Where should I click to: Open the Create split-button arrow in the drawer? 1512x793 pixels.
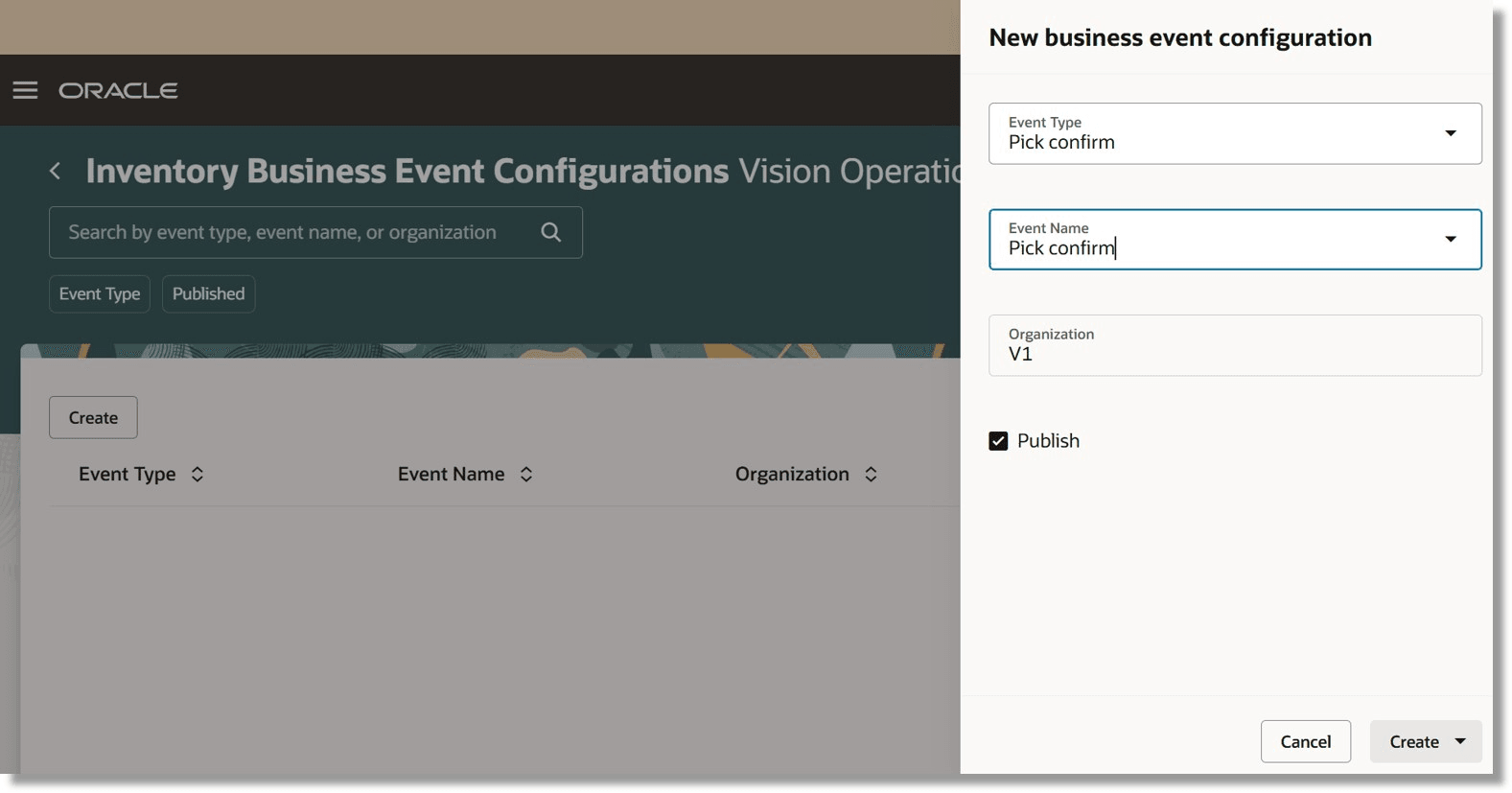(x=1460, y=741)
